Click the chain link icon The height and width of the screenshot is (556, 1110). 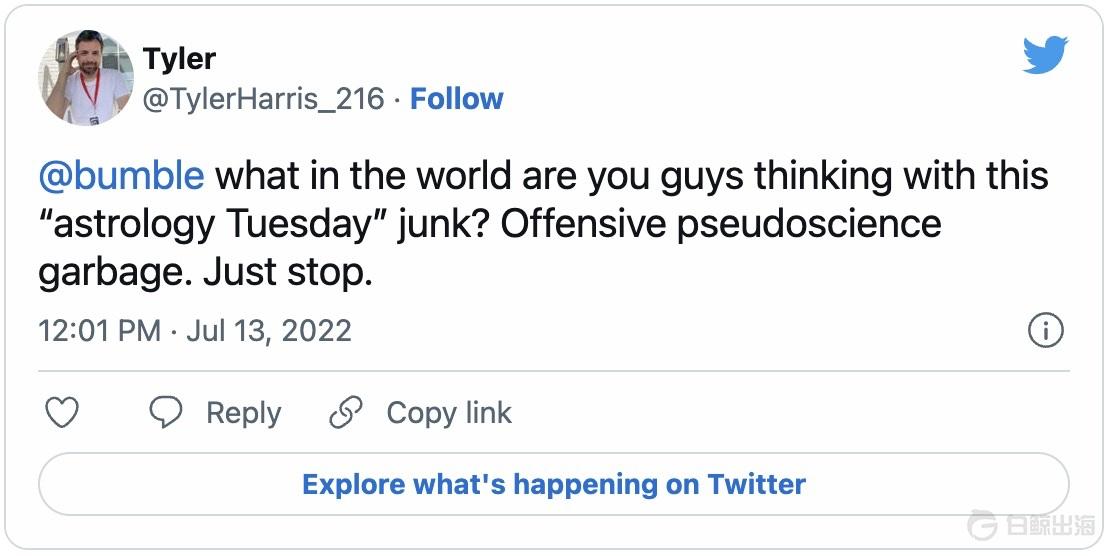tap(346, 413)
